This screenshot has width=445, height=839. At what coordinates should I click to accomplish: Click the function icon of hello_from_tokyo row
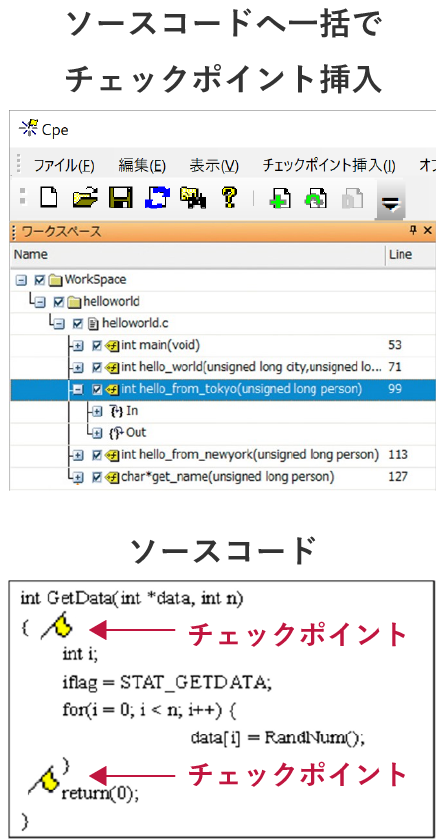coord(112,389)
